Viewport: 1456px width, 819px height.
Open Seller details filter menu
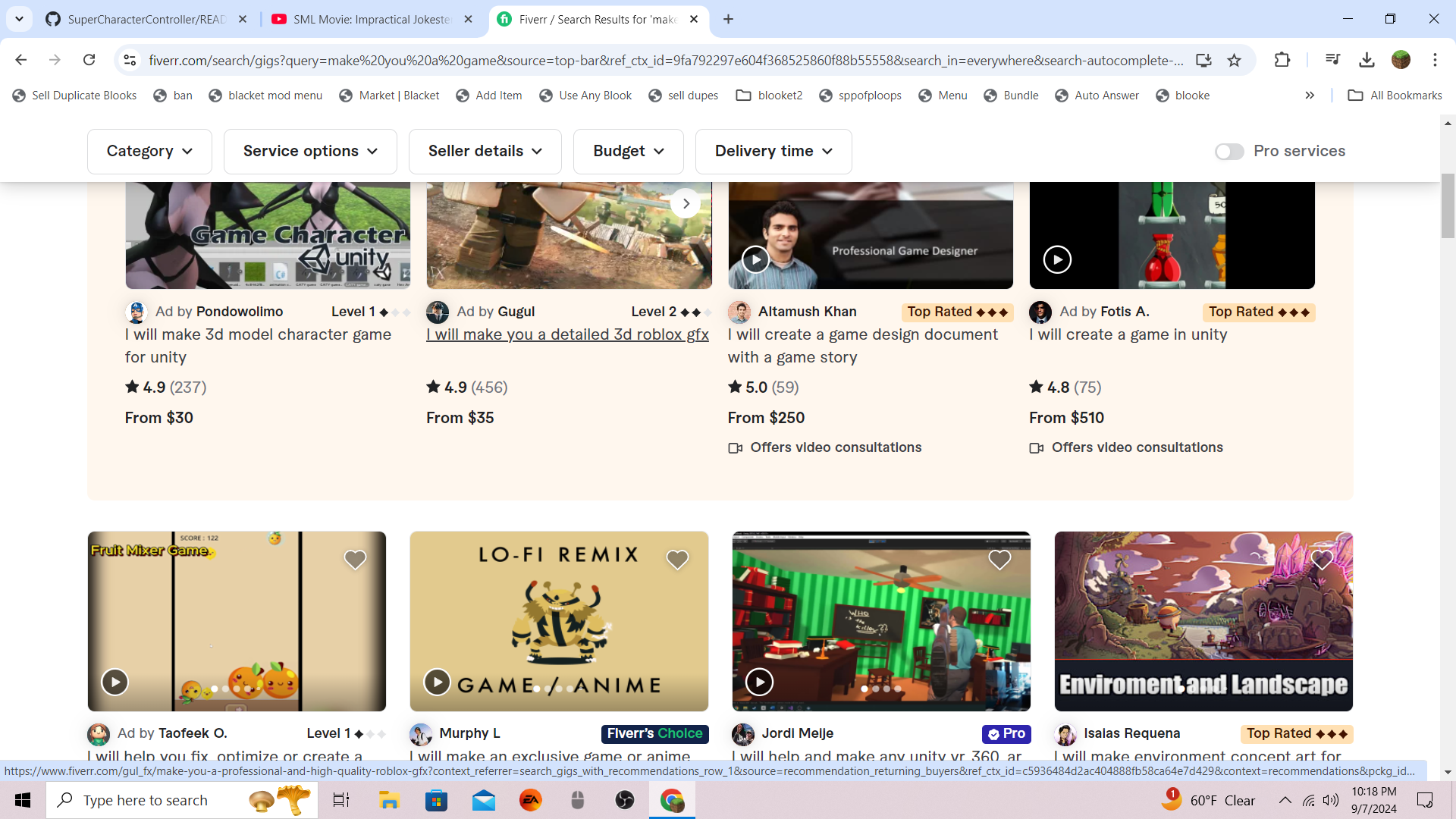(x=485, y=152)
